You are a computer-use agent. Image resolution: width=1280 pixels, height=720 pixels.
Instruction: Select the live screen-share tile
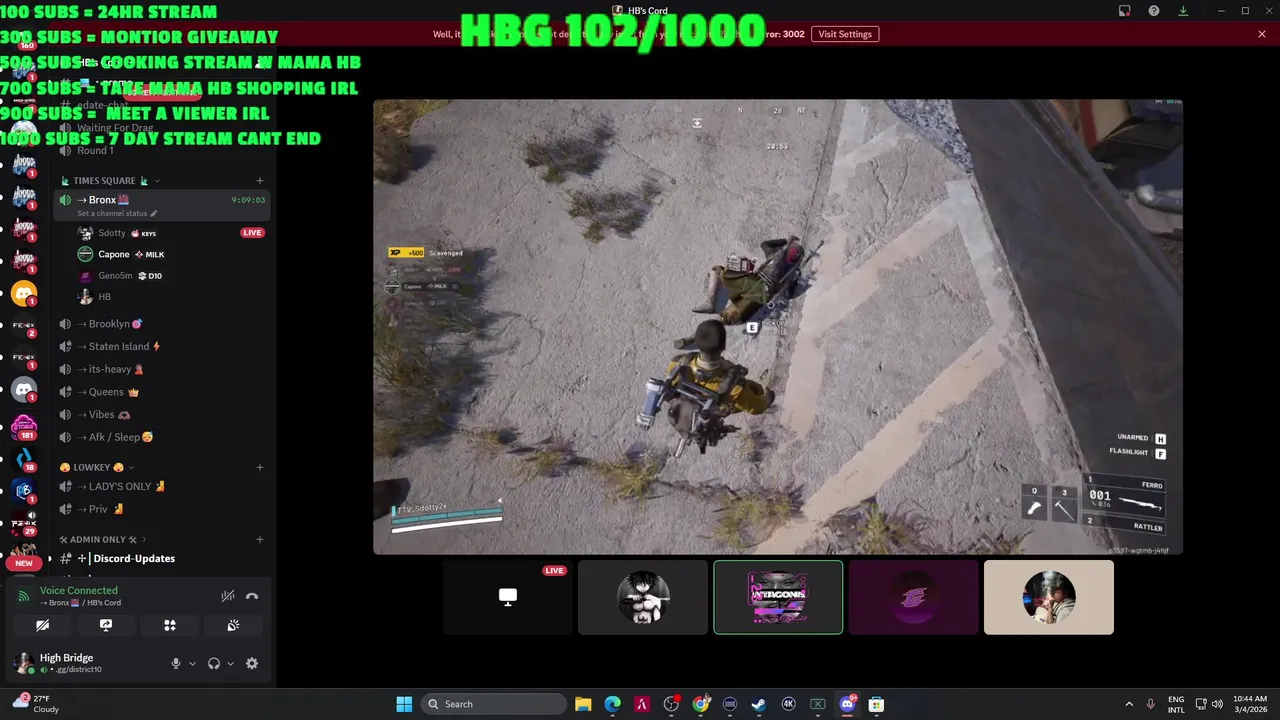(508, 597)
